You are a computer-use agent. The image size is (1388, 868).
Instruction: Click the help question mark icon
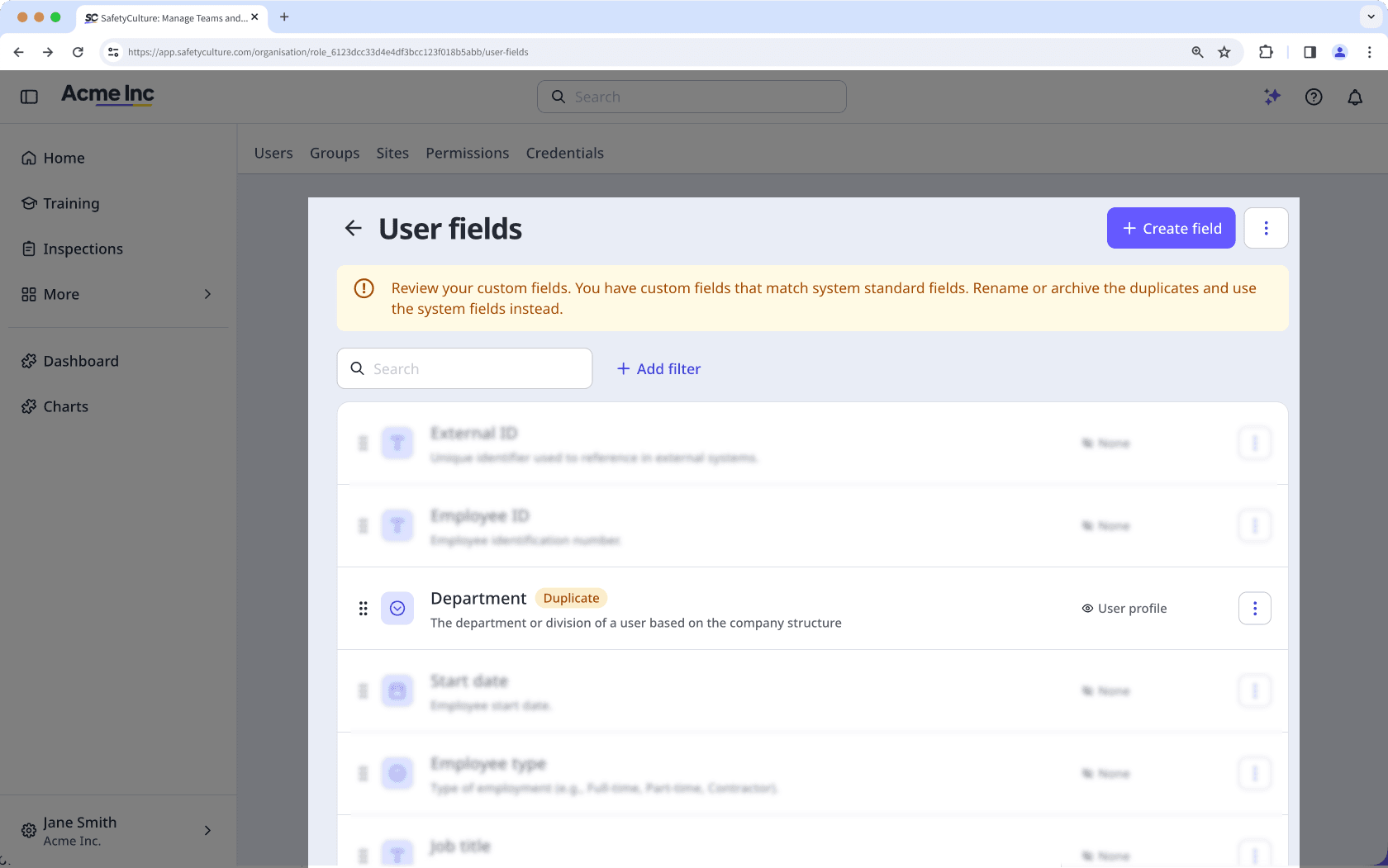[1314, 97]
